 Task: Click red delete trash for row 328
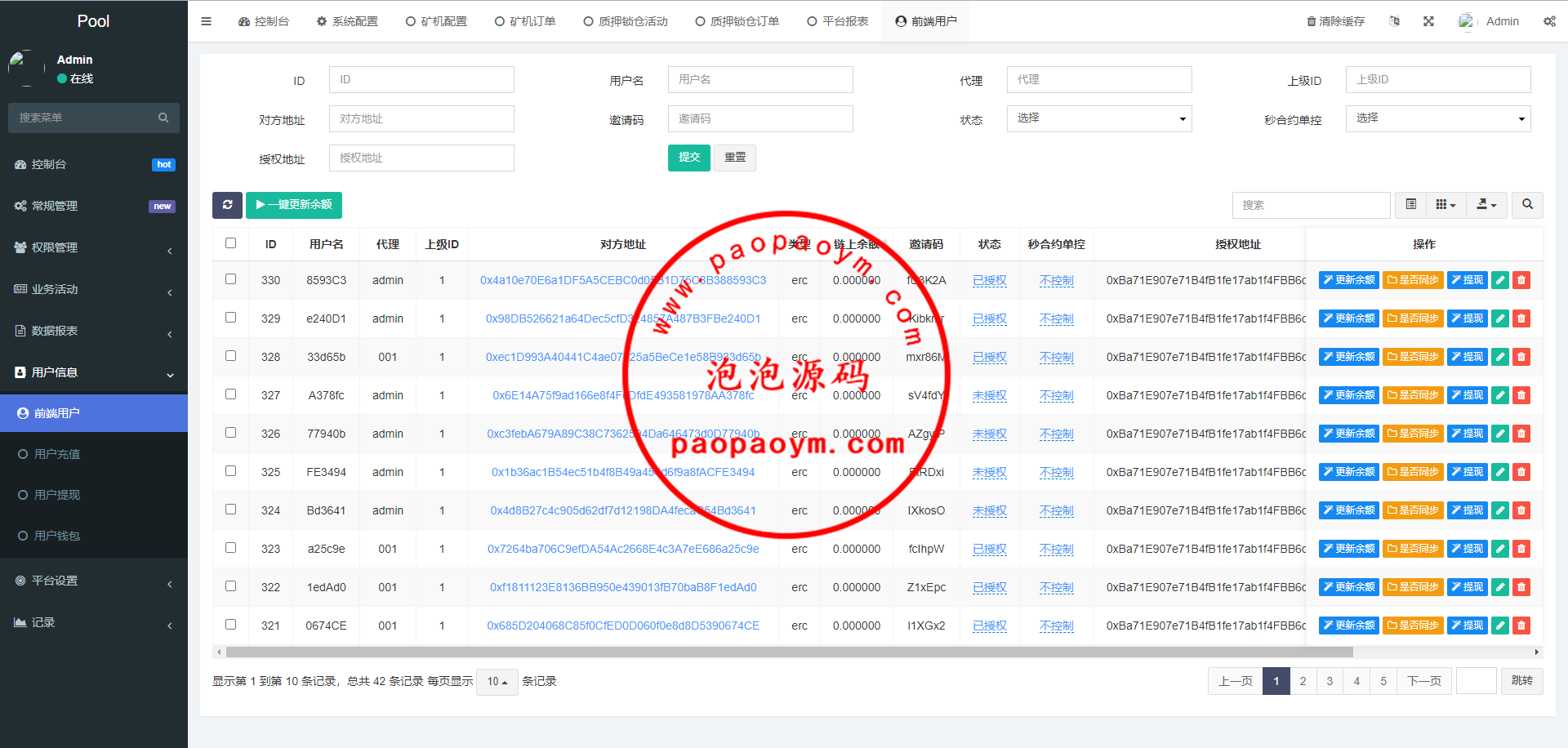point(1521,357)
